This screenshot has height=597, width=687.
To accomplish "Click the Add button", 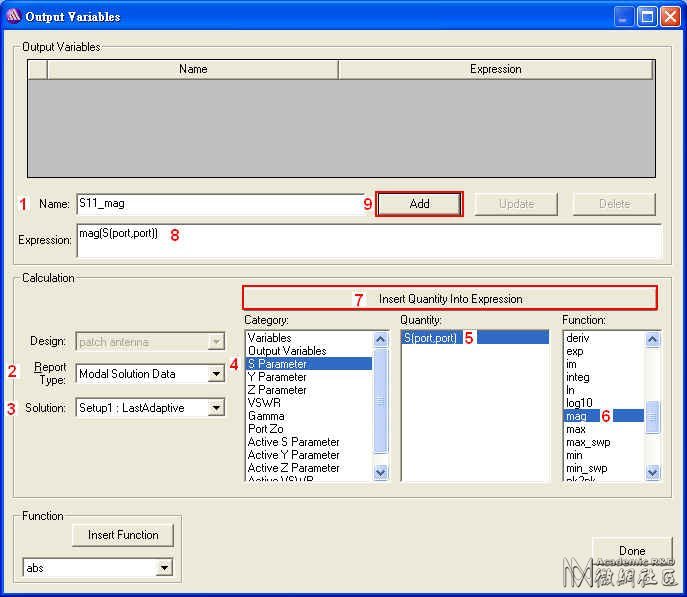I will click(419, 204).
